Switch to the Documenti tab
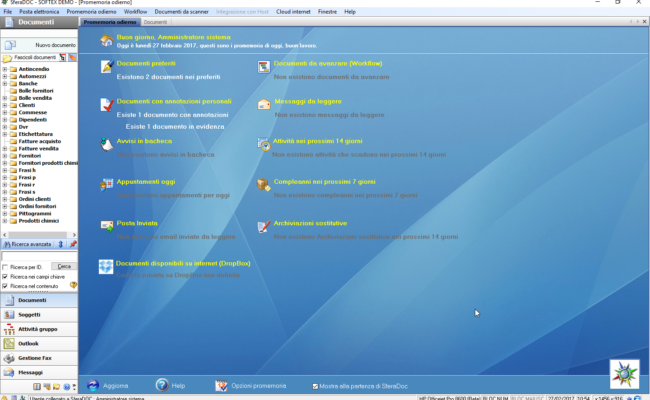650x400 pixels. [155, 22]
